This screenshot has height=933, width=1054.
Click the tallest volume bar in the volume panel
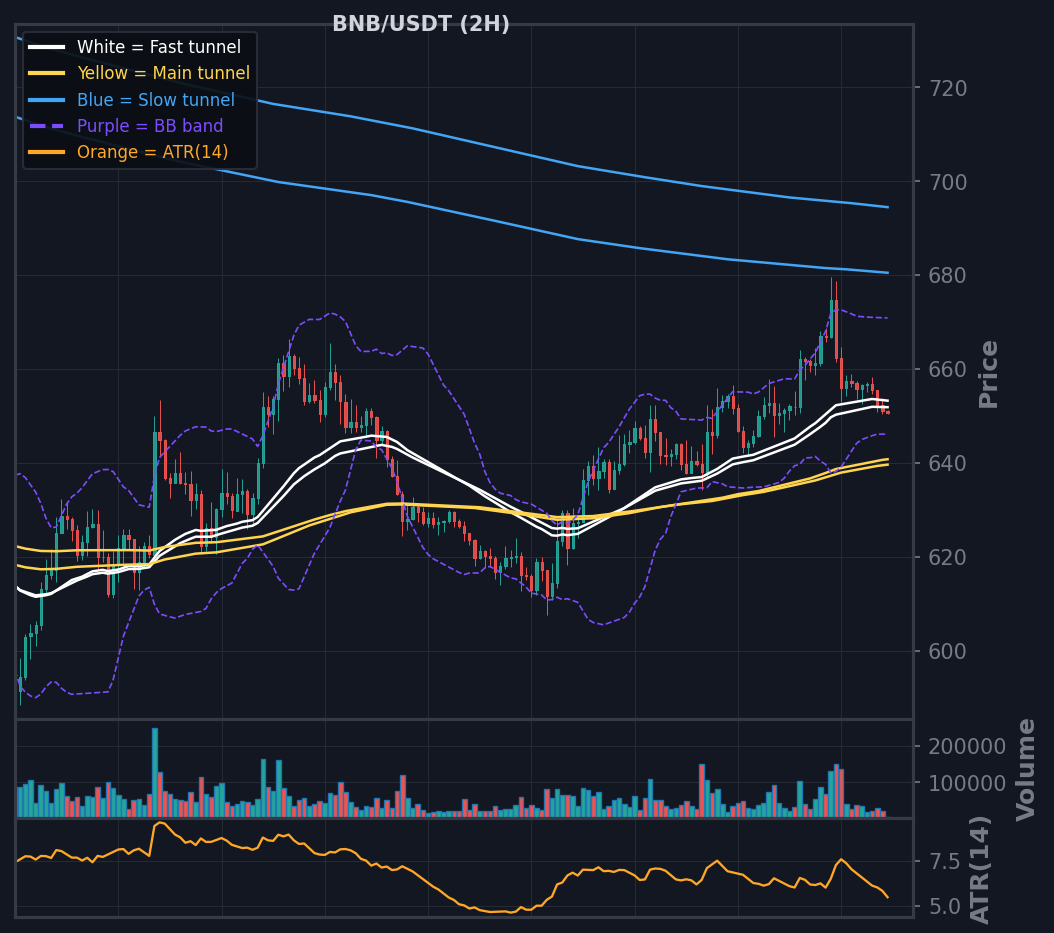pos(155,772)
